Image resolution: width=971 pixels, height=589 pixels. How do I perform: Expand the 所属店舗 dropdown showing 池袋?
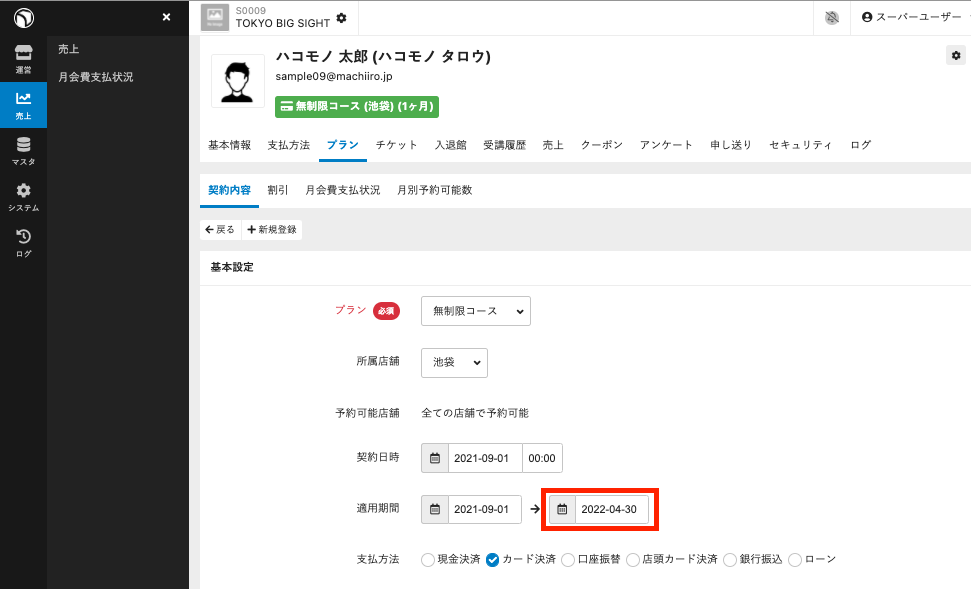tap(454, 362)
